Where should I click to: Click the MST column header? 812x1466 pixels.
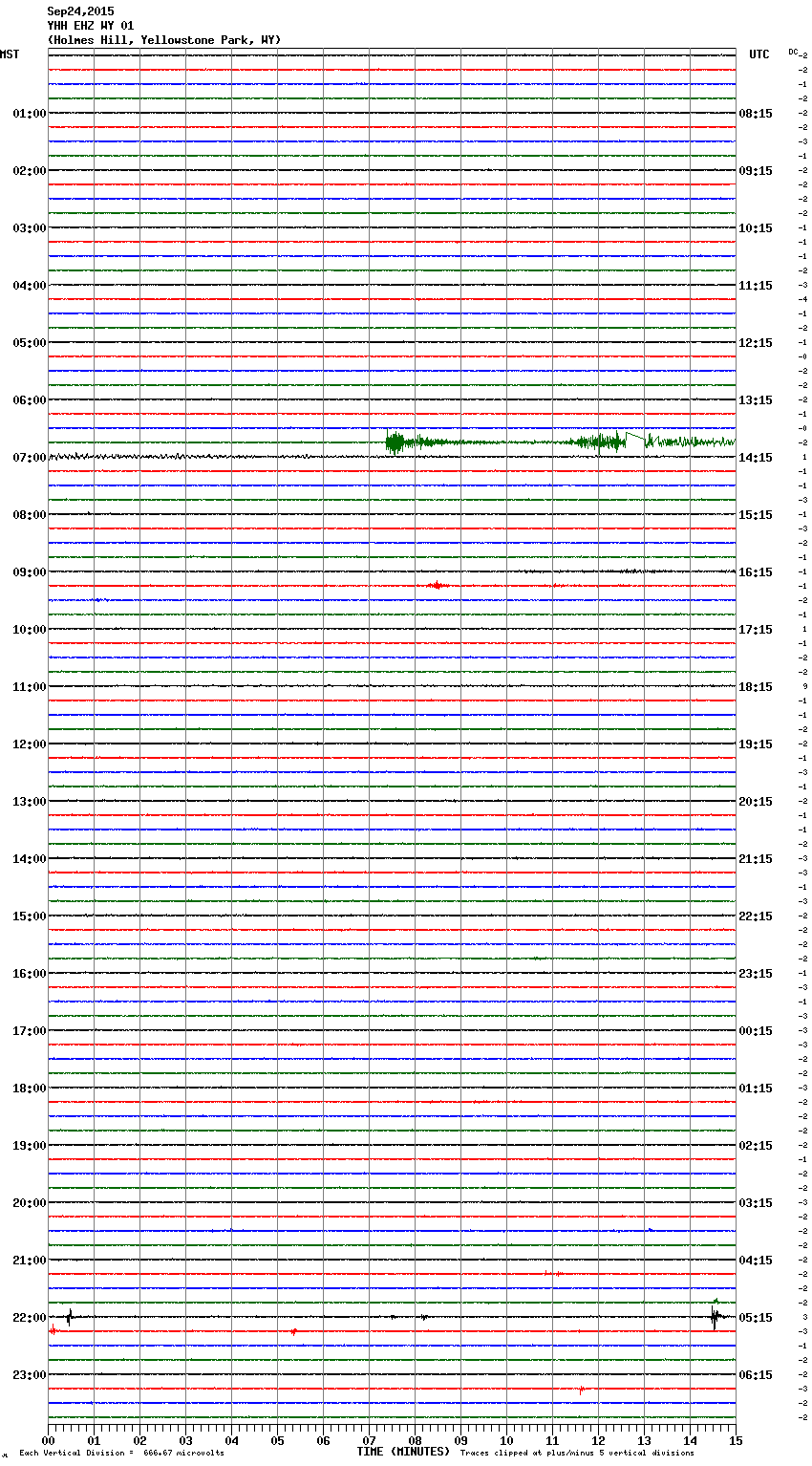coord(10,54)
